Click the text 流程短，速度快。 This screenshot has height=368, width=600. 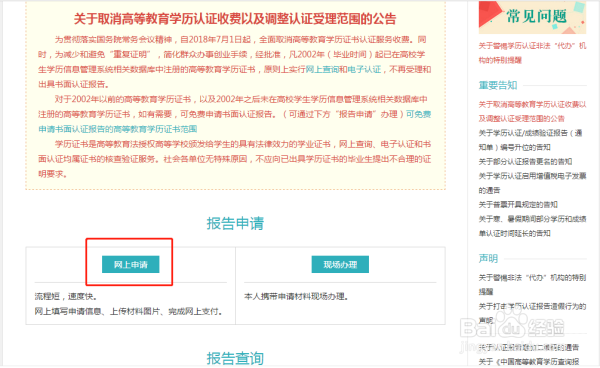(x=67, y=296)
